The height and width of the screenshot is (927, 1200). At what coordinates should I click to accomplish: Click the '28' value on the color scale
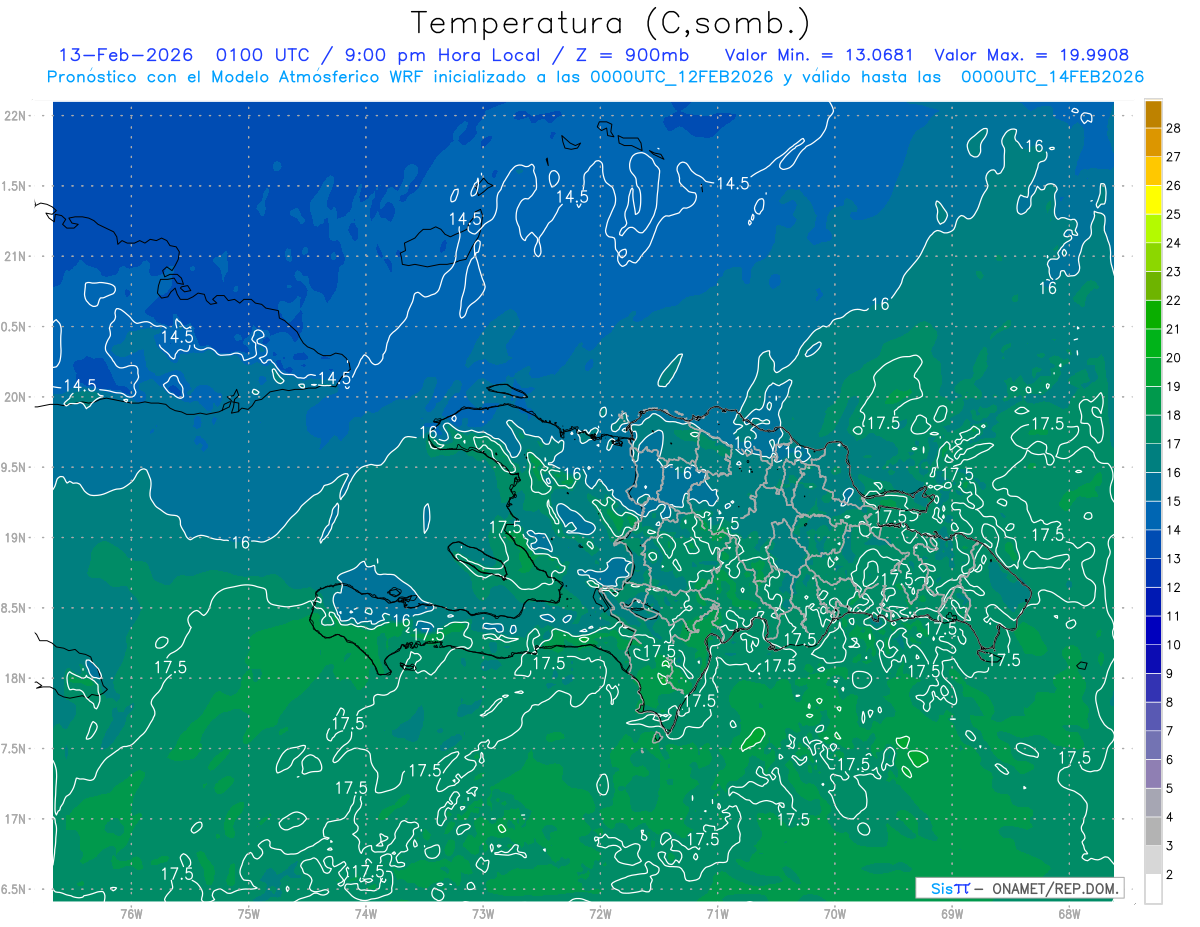pos(1174,128)
